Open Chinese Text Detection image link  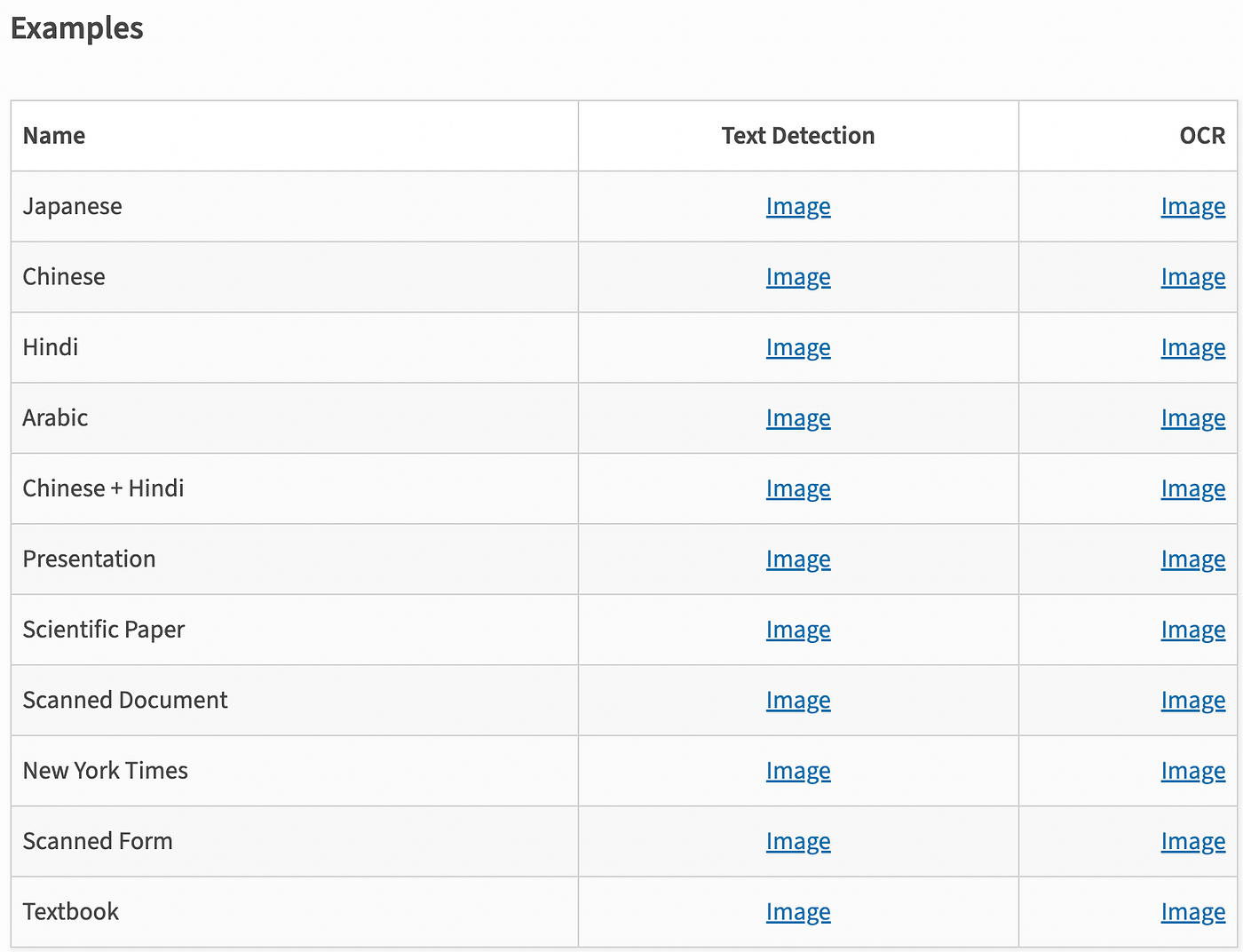(798, 277)
